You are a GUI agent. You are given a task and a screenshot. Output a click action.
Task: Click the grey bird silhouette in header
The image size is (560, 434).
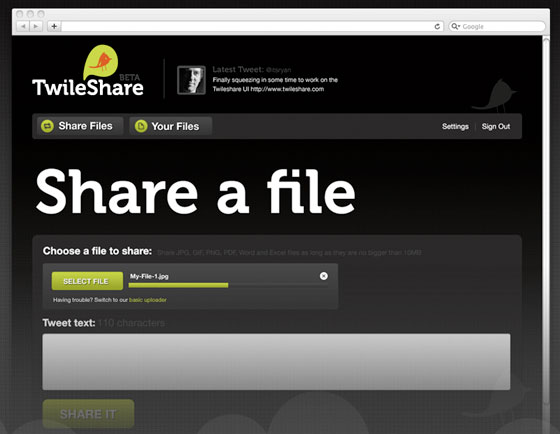click(x=494, y=95)
